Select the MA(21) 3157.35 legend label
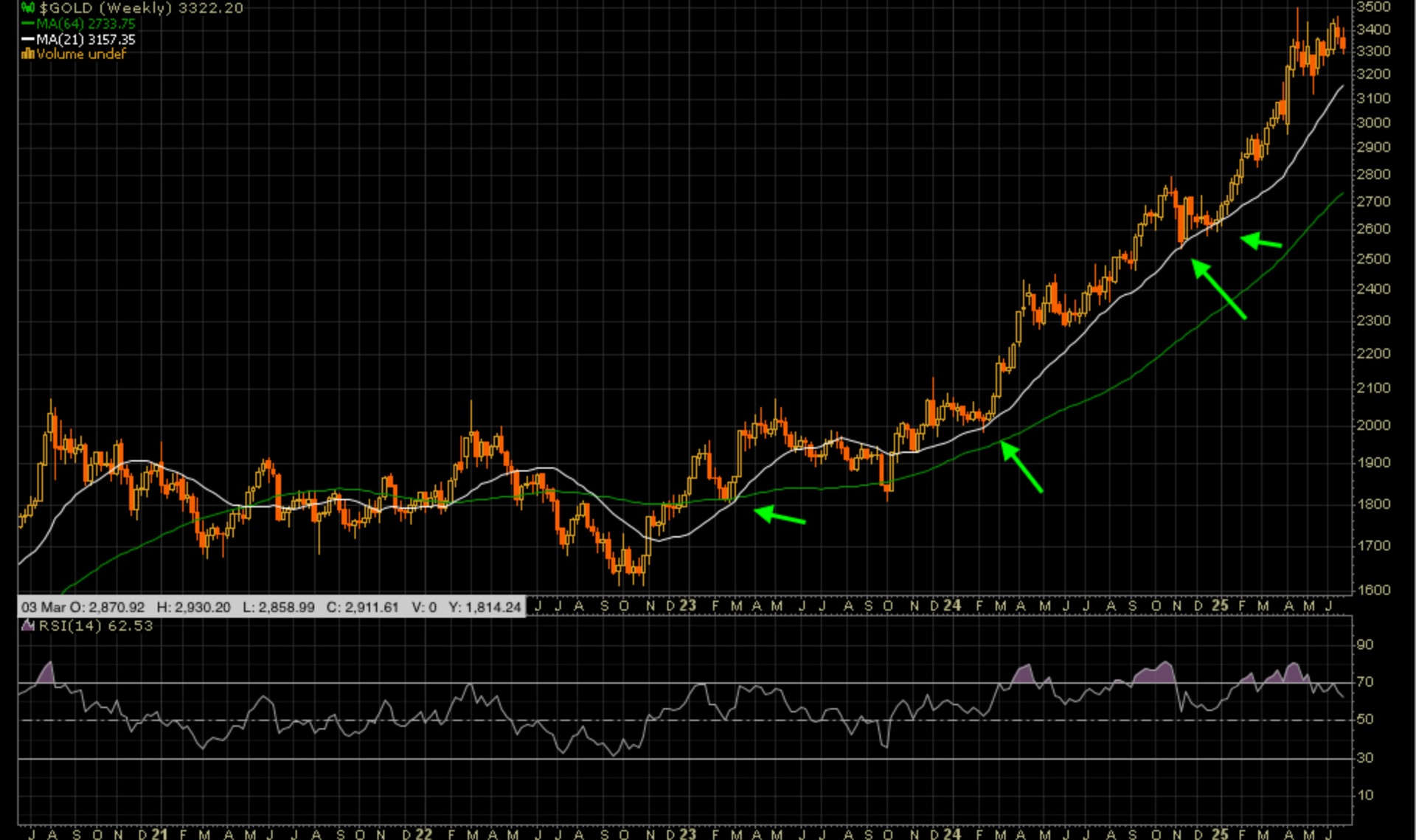This screenshot has height=840, width=1416. (x=86, y=40)
